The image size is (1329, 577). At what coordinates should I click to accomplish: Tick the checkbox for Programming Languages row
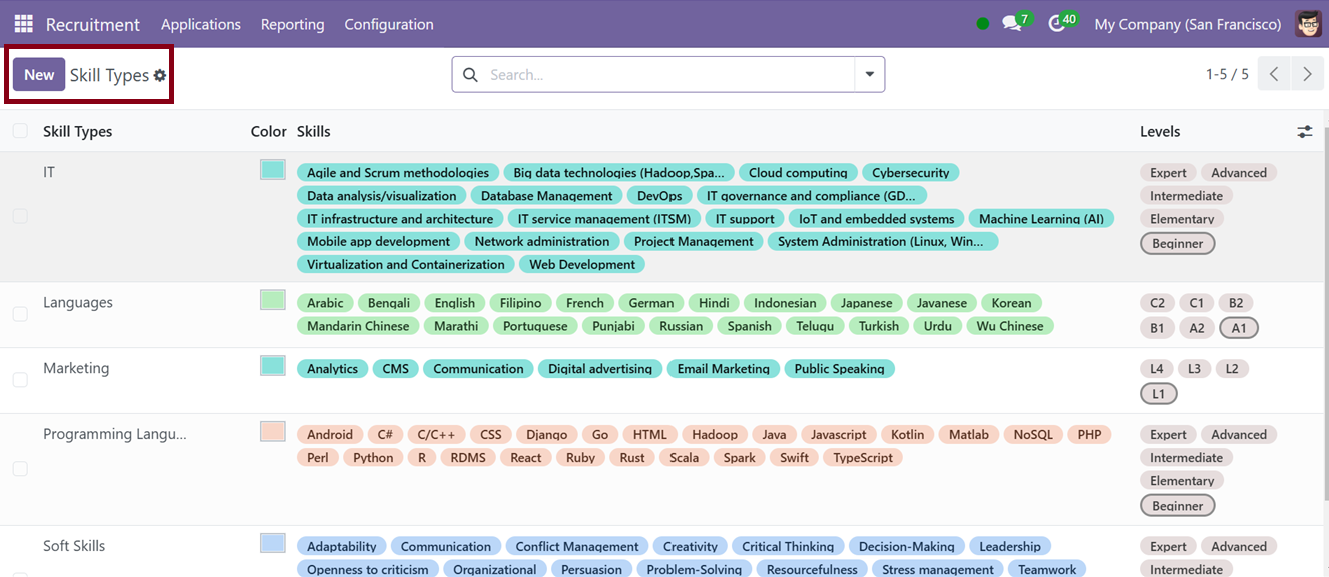pyautogui.click(x=20, y=469)
